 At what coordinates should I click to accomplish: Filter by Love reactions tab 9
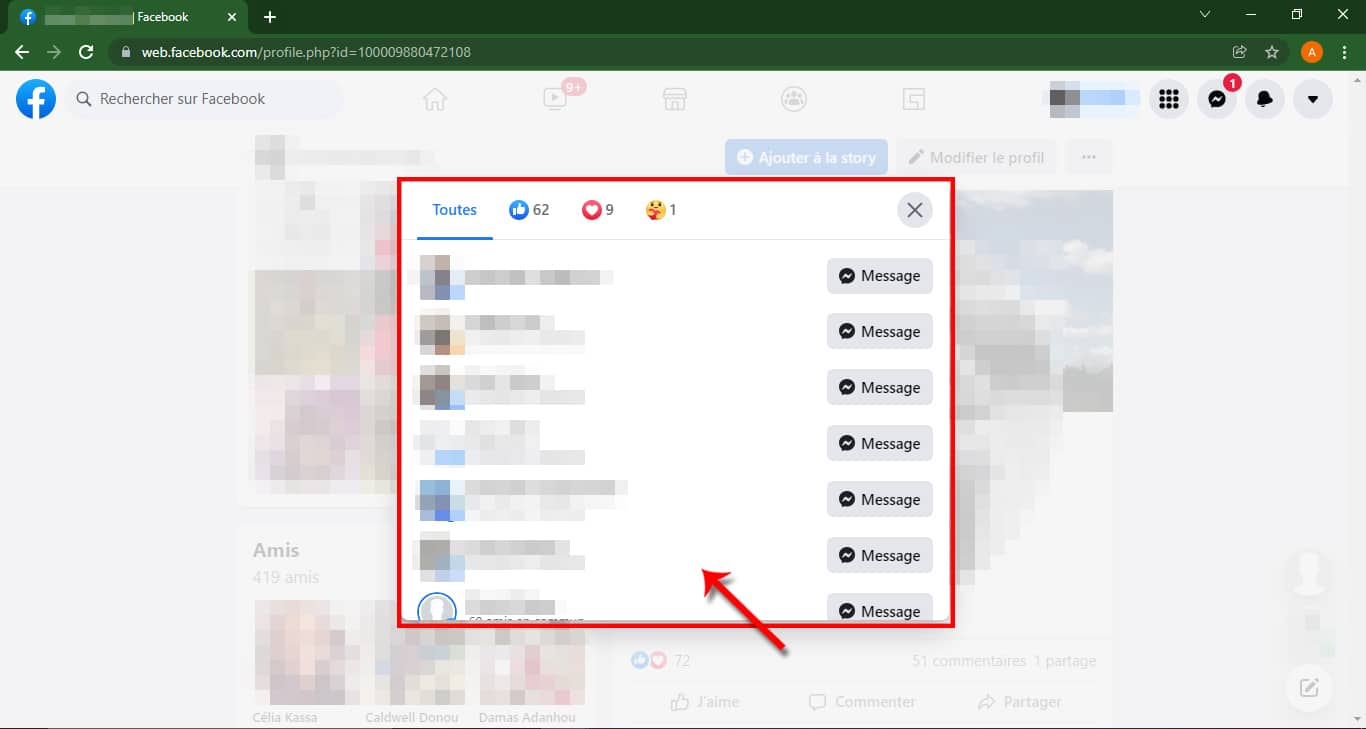coord(598,210)
